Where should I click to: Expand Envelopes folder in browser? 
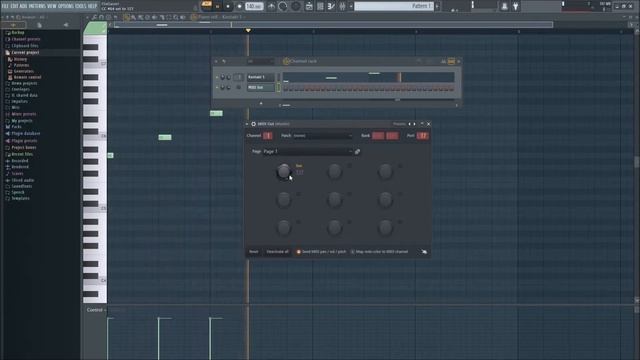[20, 89]
